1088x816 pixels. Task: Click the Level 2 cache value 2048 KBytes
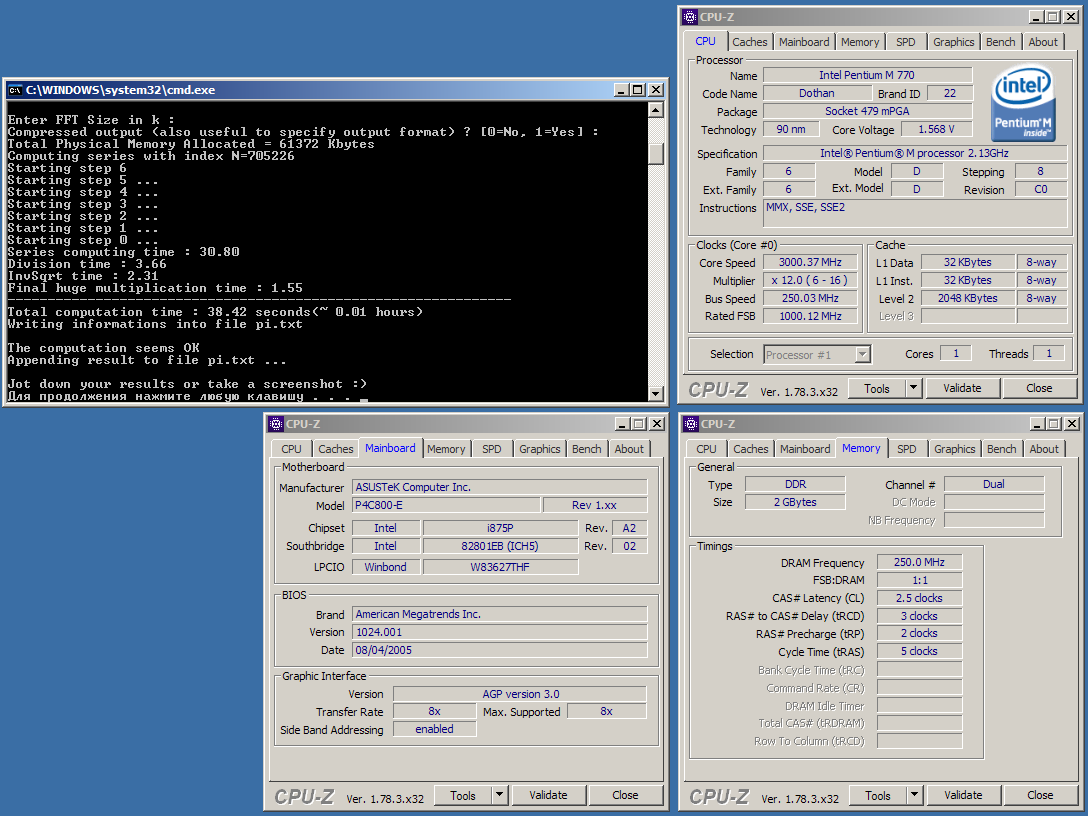(x=967, y=298)
